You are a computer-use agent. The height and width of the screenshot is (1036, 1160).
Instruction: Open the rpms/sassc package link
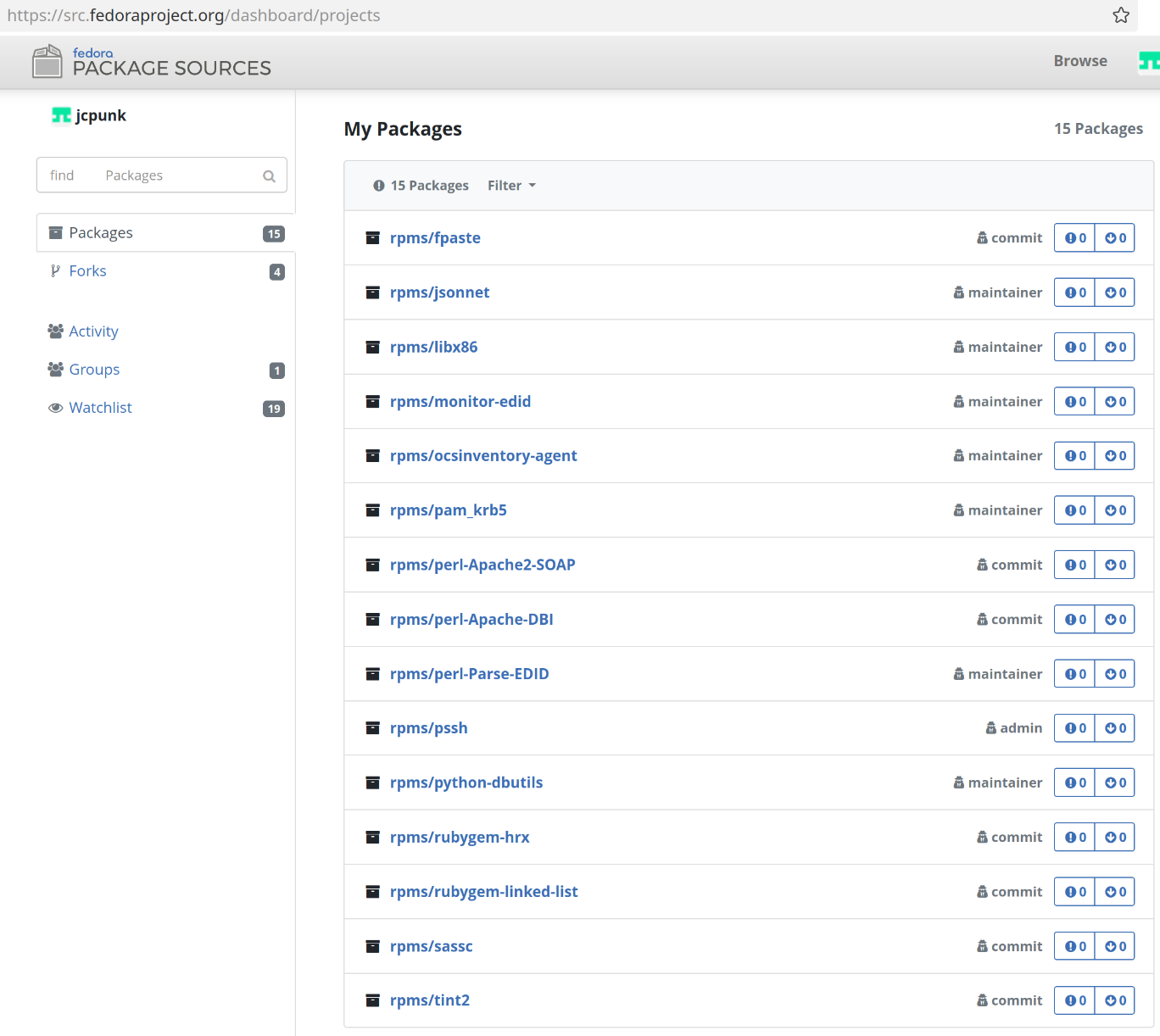[x=432, y=946]
